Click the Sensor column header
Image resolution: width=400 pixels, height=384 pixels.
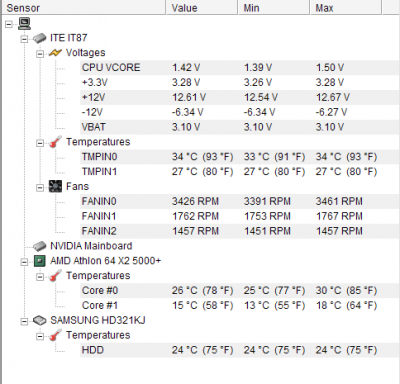[x=84, y=7]
